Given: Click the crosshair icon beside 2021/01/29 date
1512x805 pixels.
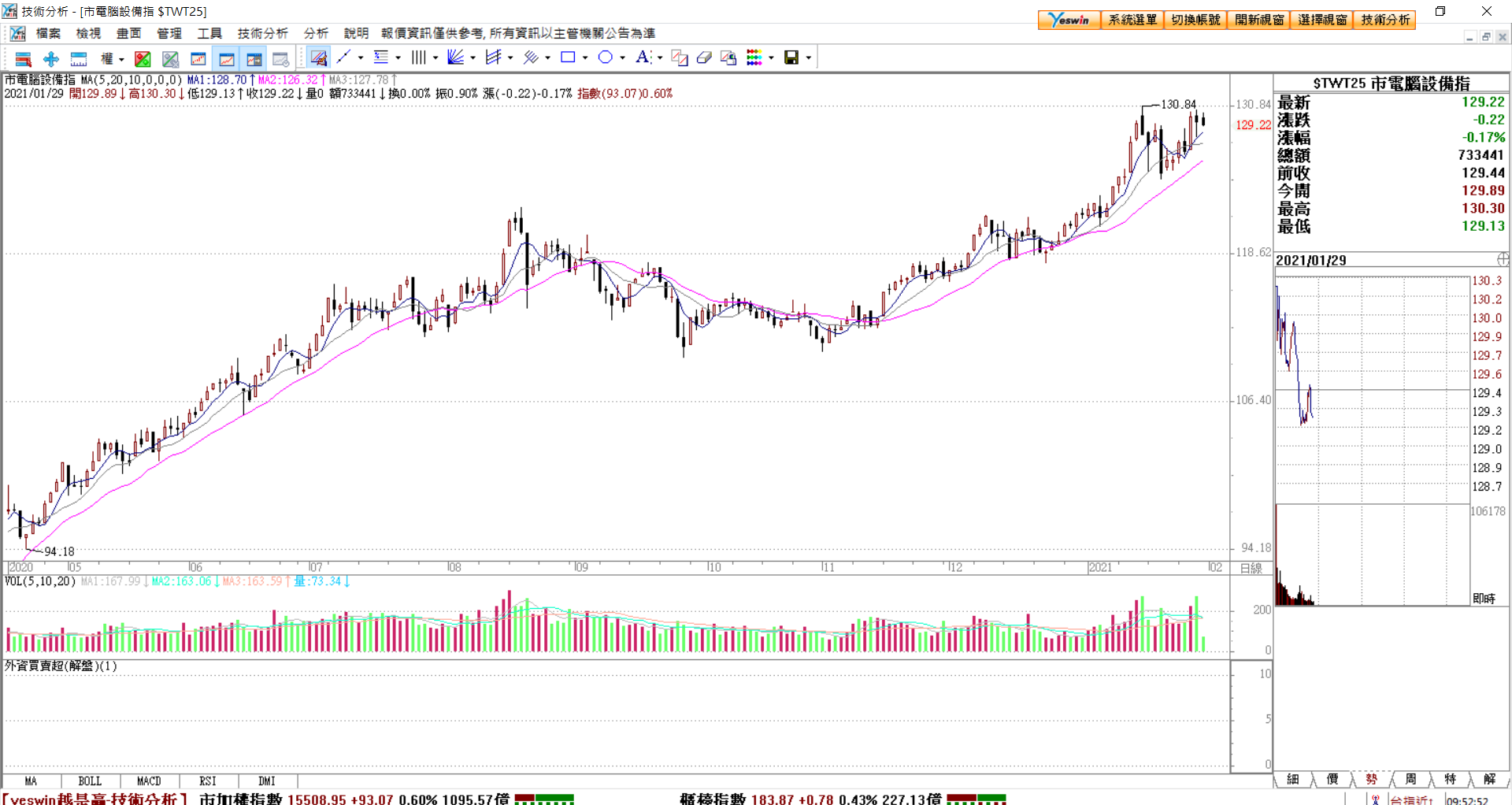Looking at the screenshot, I should 1503,260.
